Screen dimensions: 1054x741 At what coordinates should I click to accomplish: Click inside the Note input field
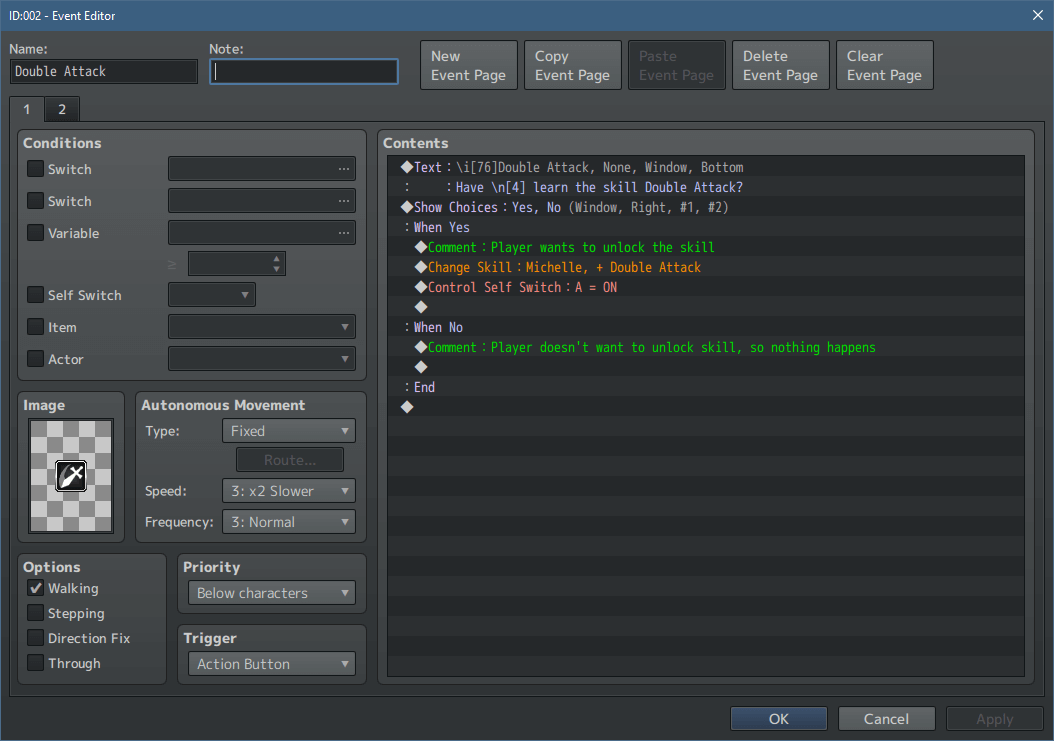click(303, 71)
